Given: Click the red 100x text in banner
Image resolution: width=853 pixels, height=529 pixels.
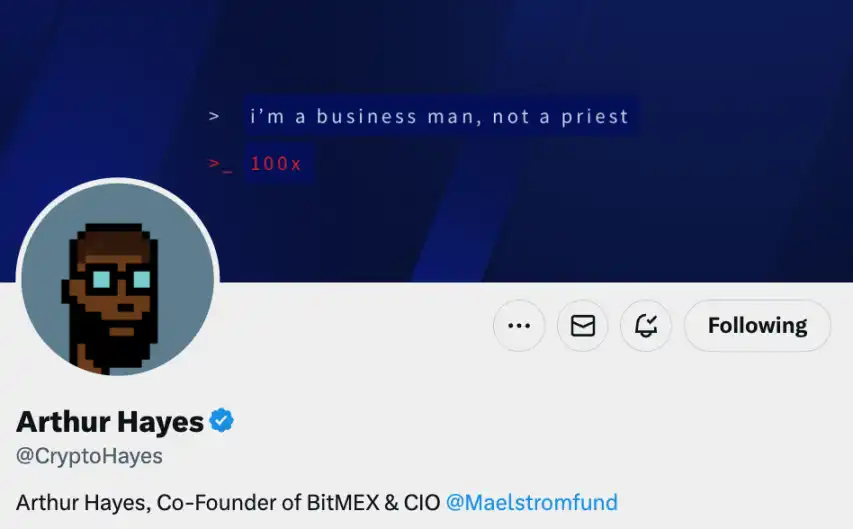Looking at the screenshot, I should [x=275, y=163].
